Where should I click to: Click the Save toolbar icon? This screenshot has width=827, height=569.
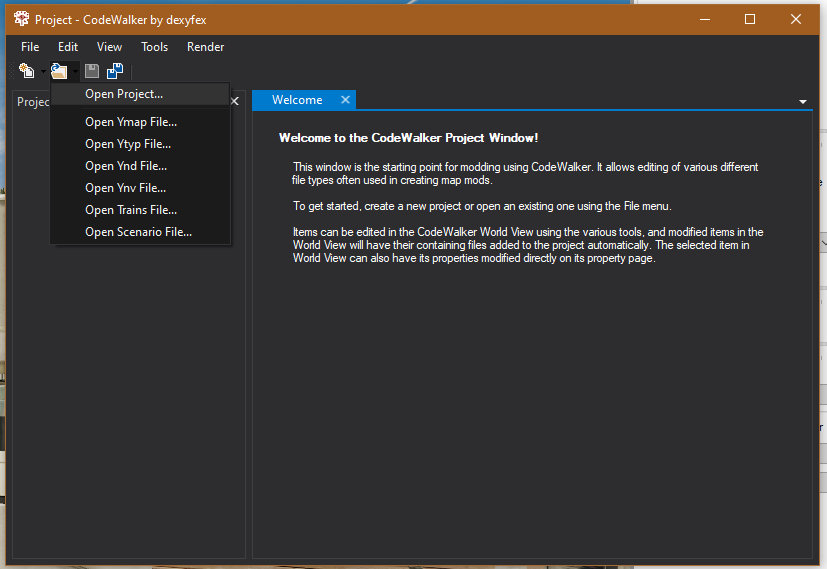click(92, 71)
